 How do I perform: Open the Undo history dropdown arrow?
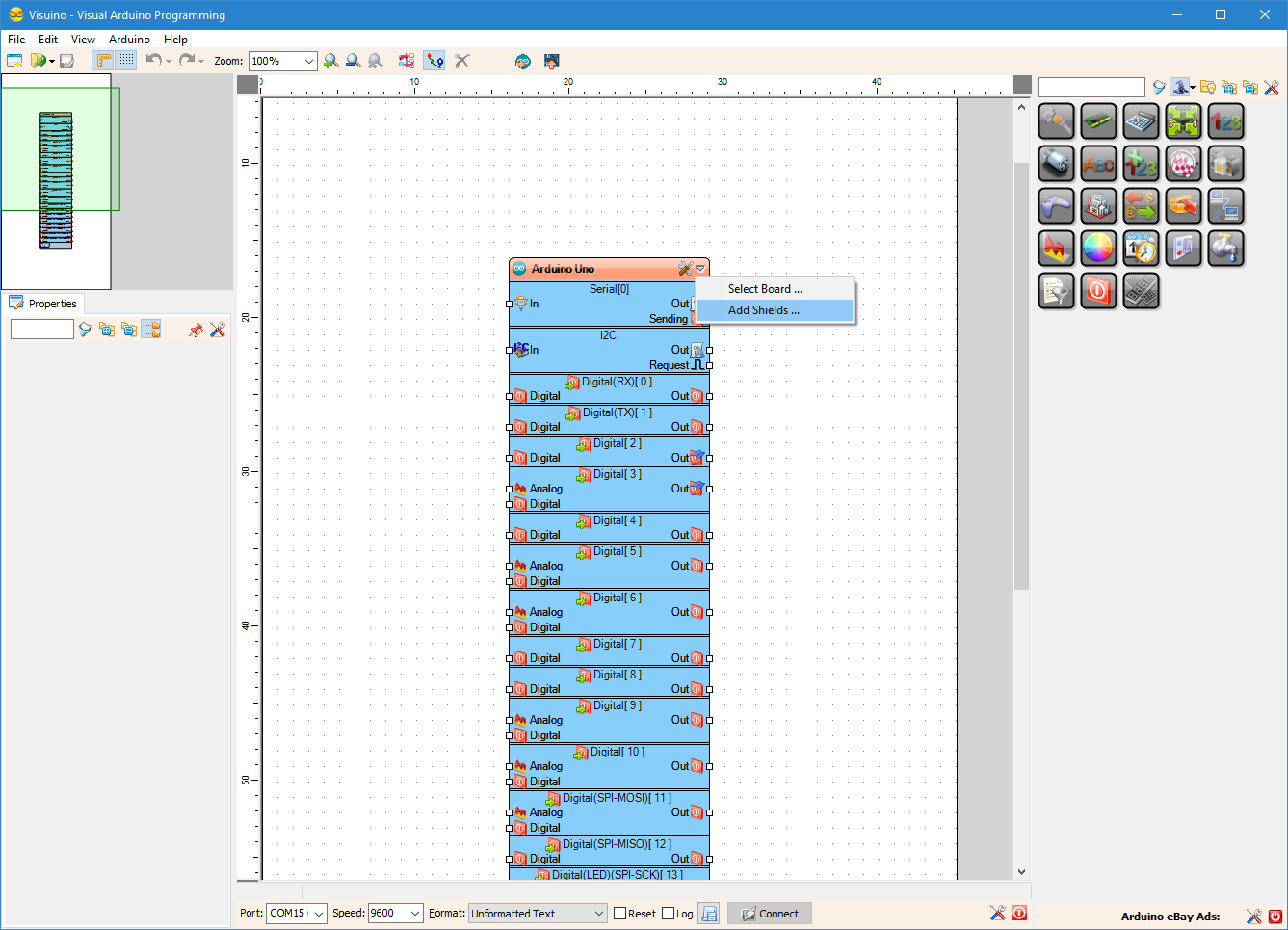pos(169,62)
